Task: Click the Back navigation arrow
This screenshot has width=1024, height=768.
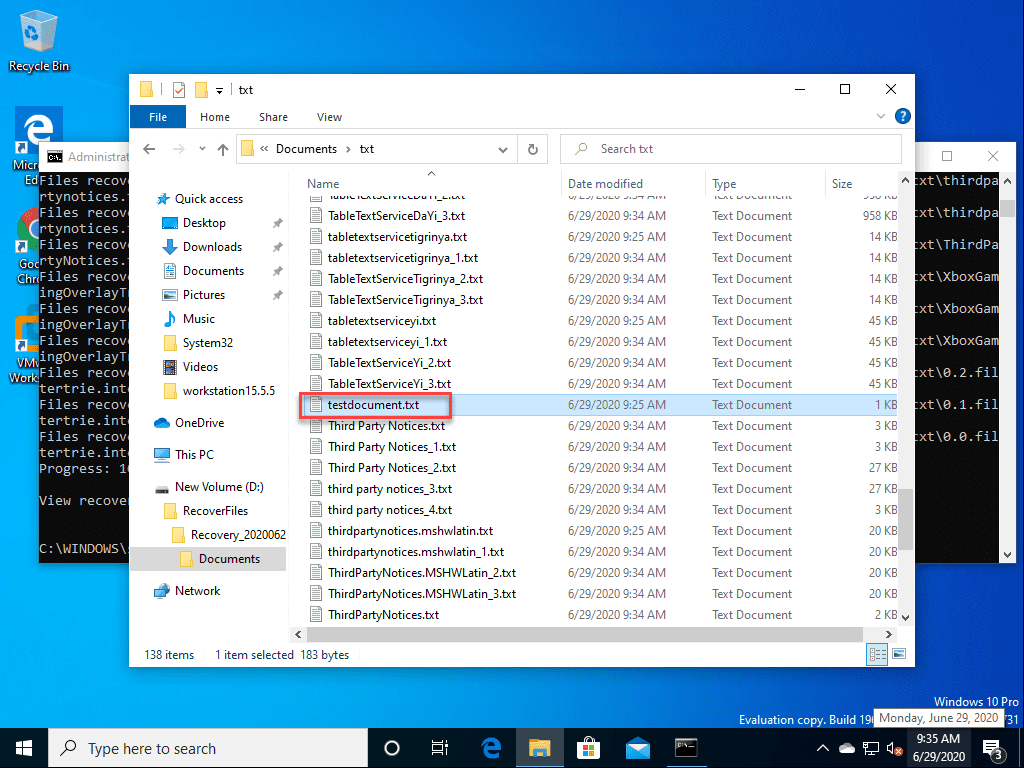Action: pos(150,149)
